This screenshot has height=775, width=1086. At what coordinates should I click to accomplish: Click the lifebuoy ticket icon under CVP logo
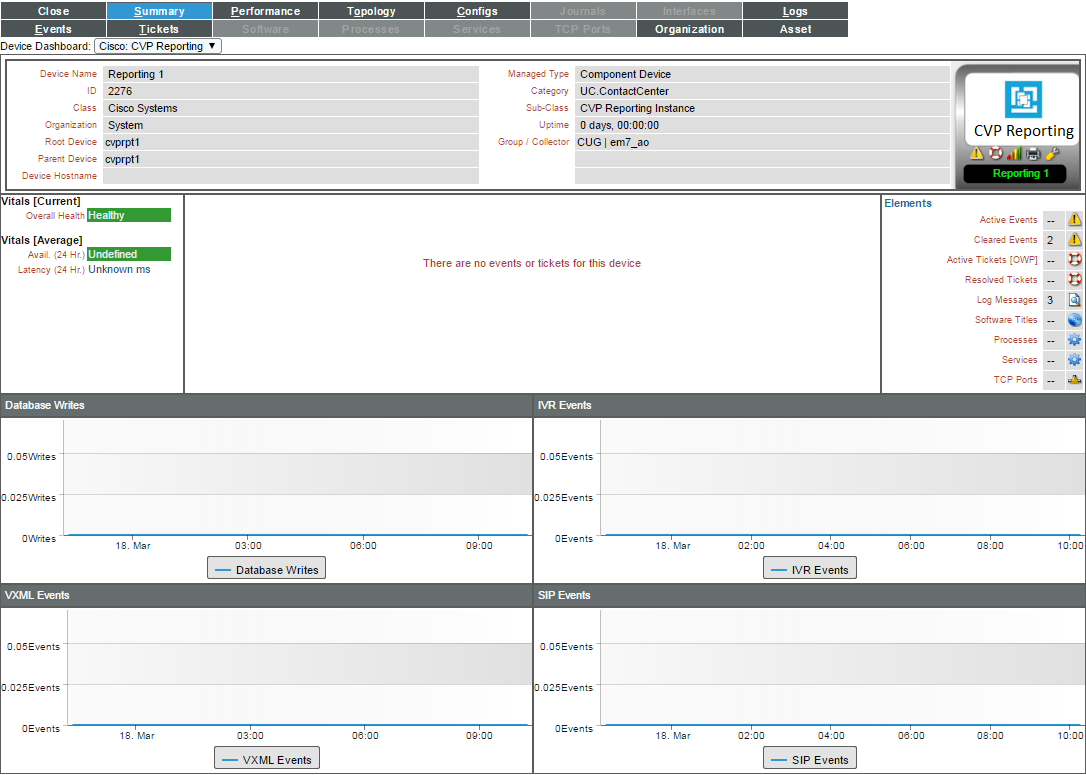[995, 154]
